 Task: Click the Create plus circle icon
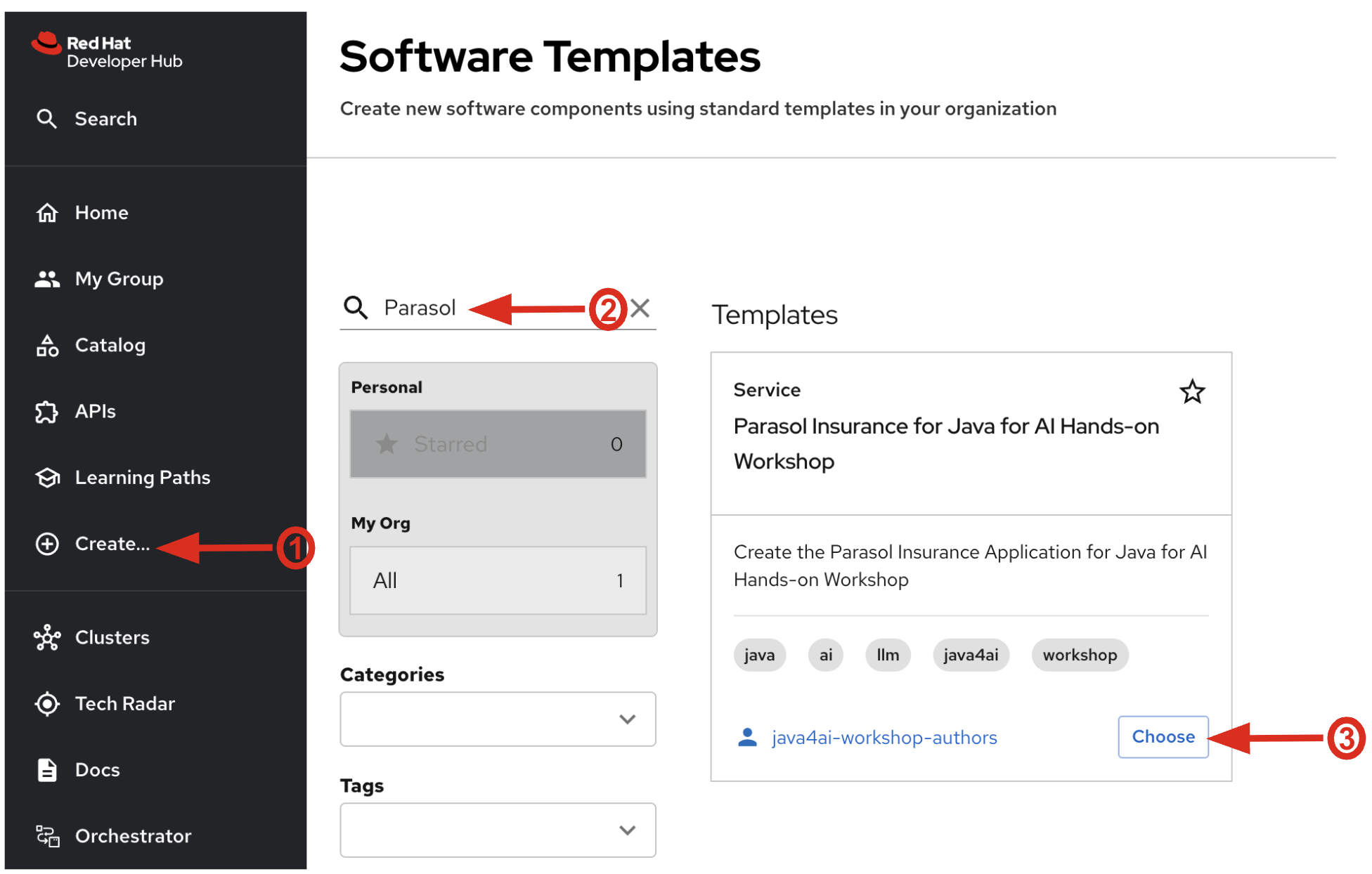tap(47, 544)
